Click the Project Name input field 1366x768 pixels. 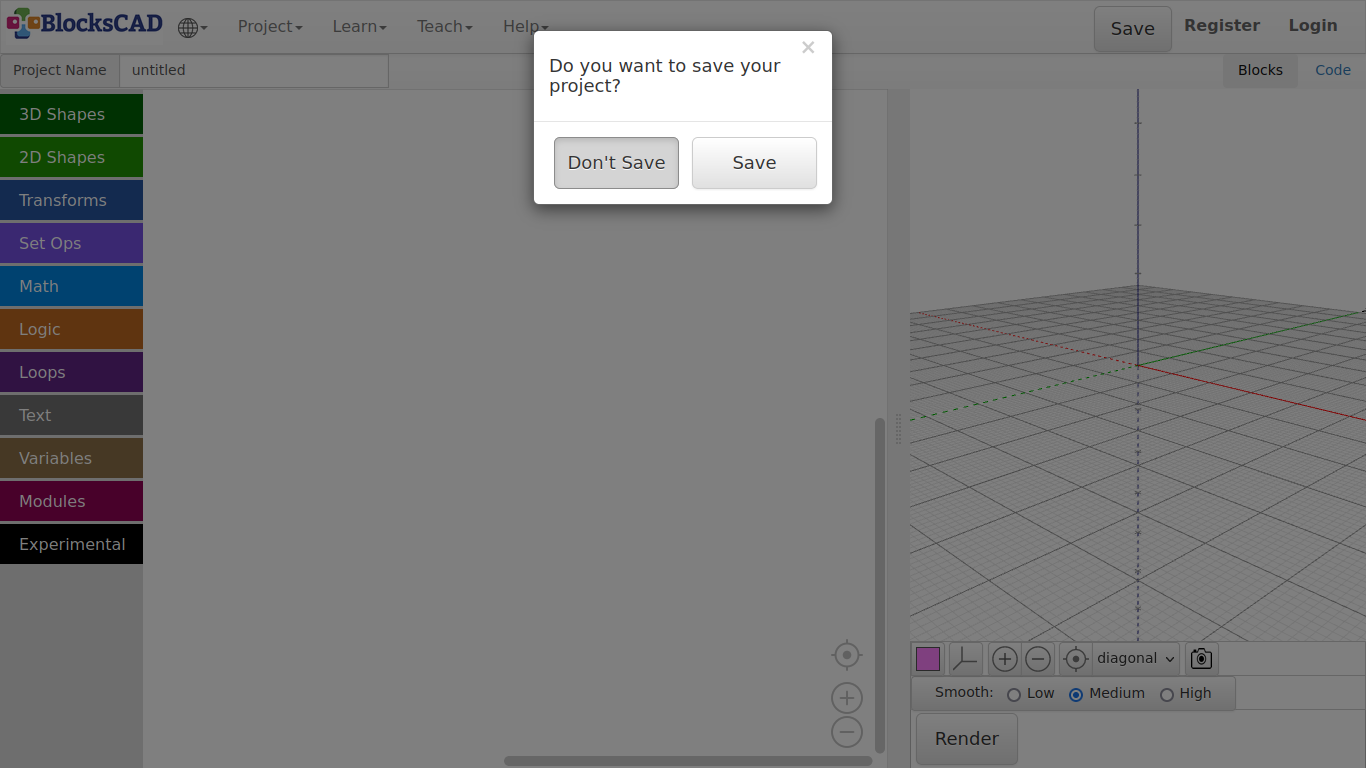[x=253, y=71]
